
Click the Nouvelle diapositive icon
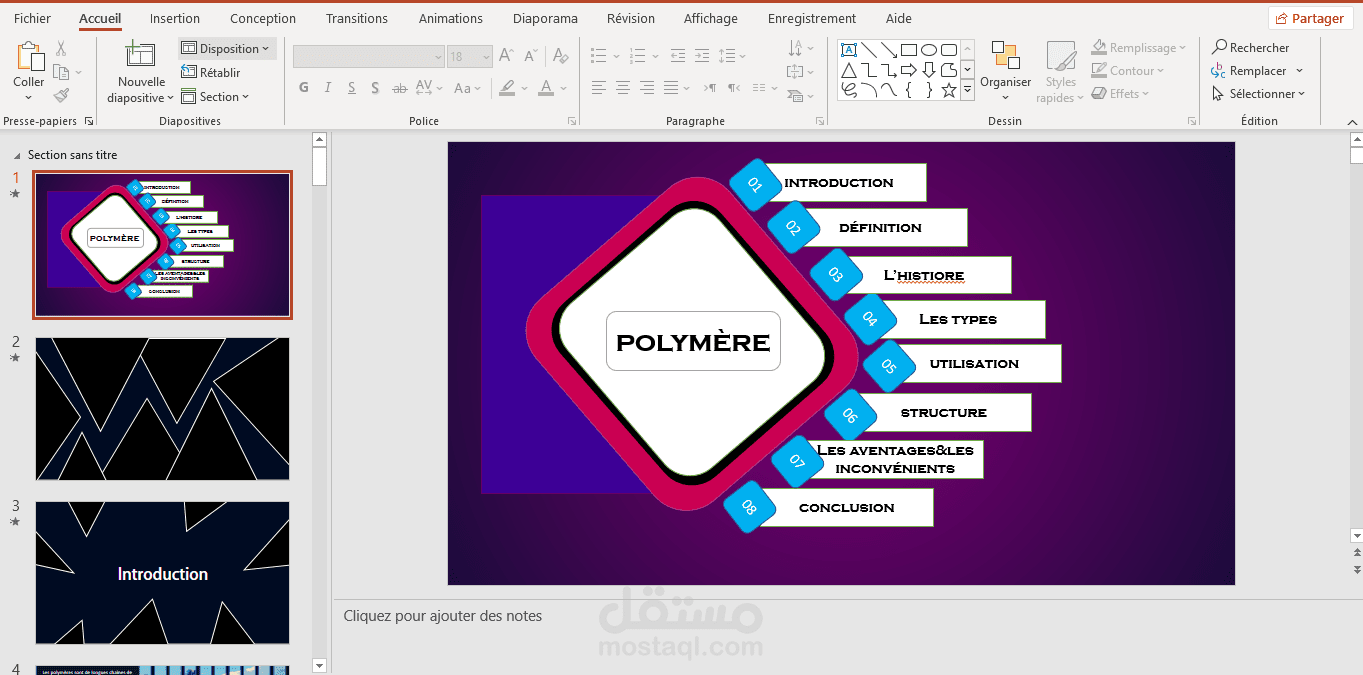pyautogui.click(x=140, y=54)
